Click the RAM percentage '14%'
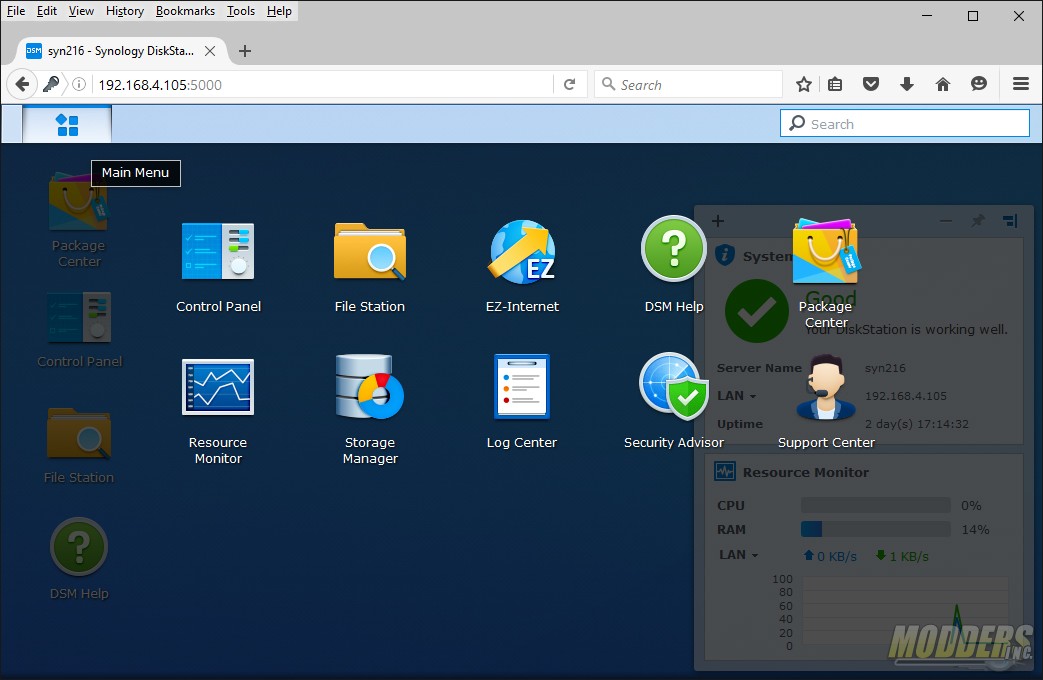This screenshot has width=1043, height=680. click(975, 530)
